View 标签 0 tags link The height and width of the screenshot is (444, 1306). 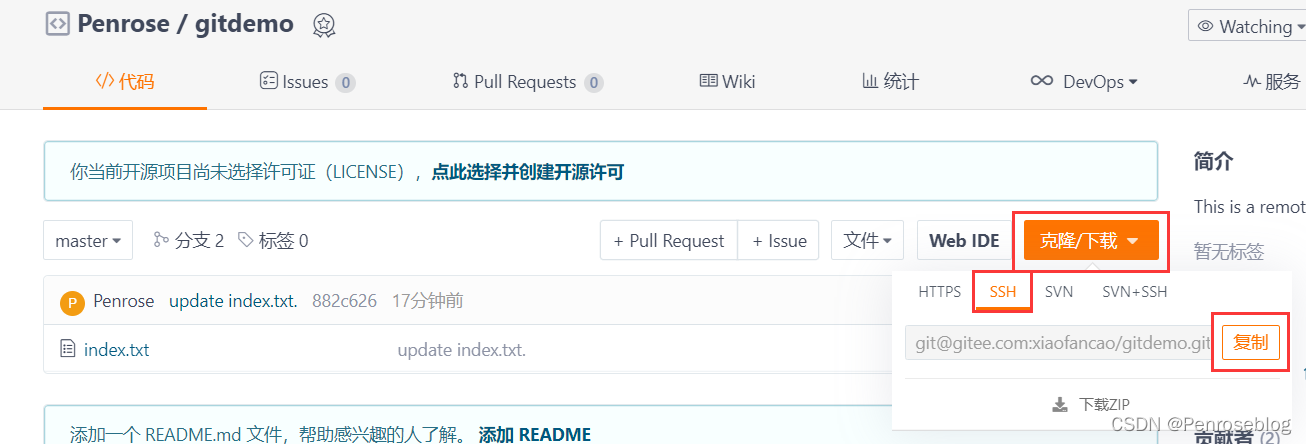273,241
